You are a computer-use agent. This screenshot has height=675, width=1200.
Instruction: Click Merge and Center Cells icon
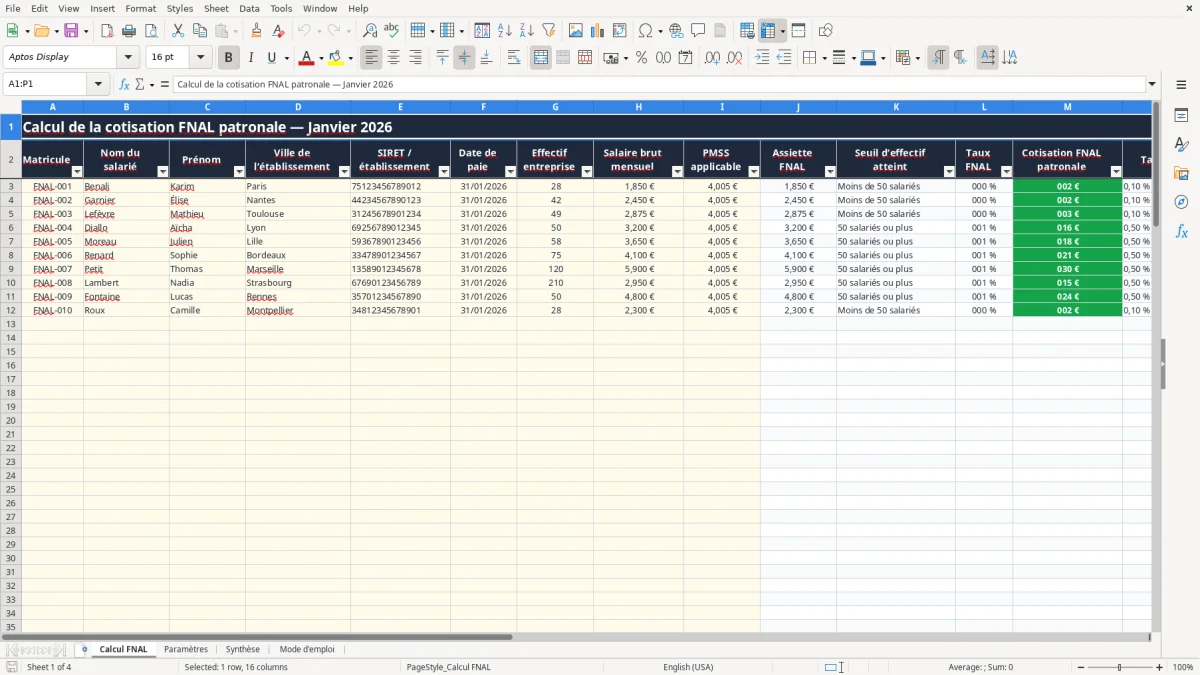point(541,58)
